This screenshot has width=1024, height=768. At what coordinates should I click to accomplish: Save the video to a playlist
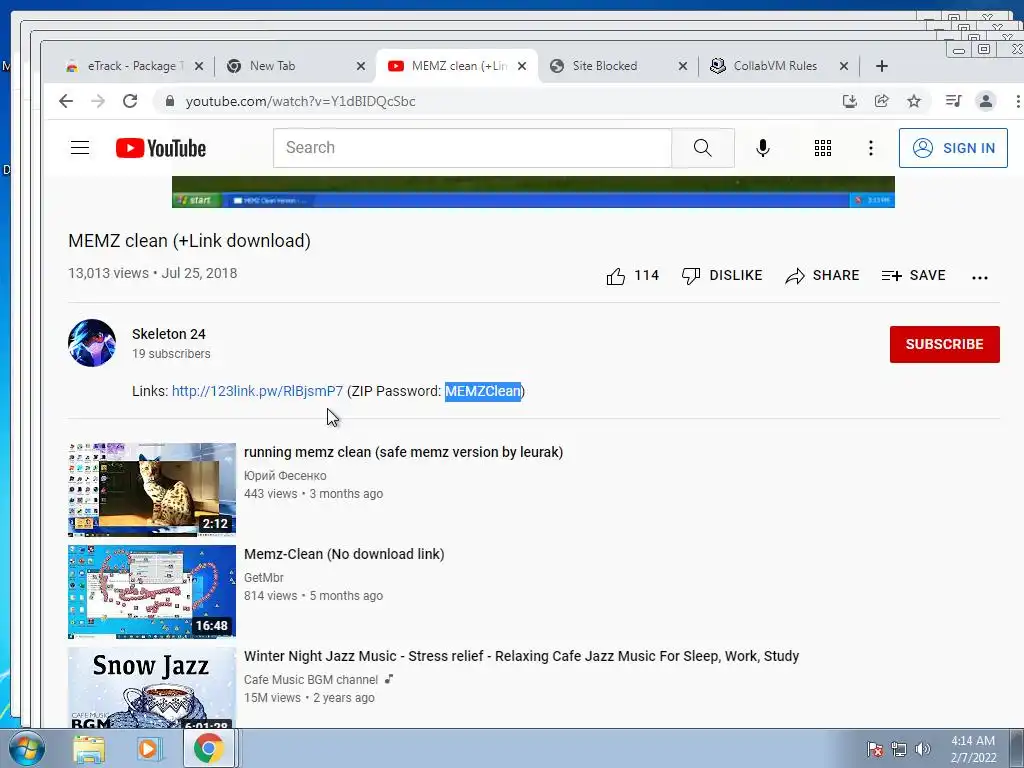[x=913, y=276]
